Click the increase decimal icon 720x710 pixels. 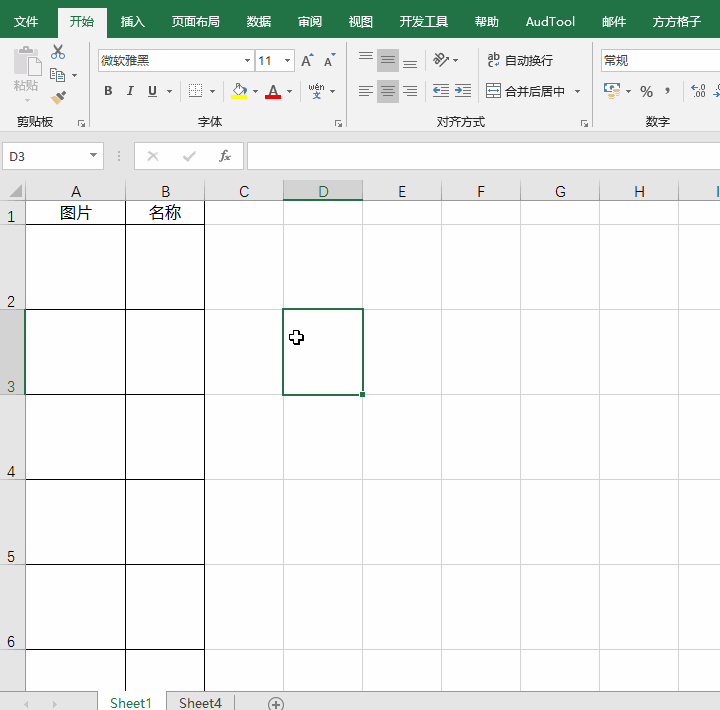(x=698, y=91)
